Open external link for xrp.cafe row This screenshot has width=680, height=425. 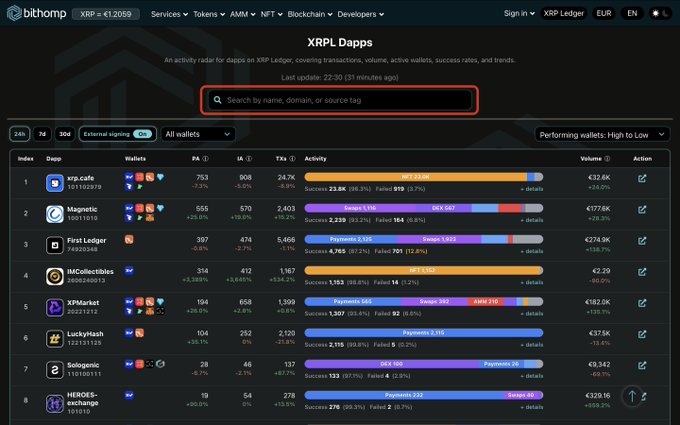tap(642, 178)
